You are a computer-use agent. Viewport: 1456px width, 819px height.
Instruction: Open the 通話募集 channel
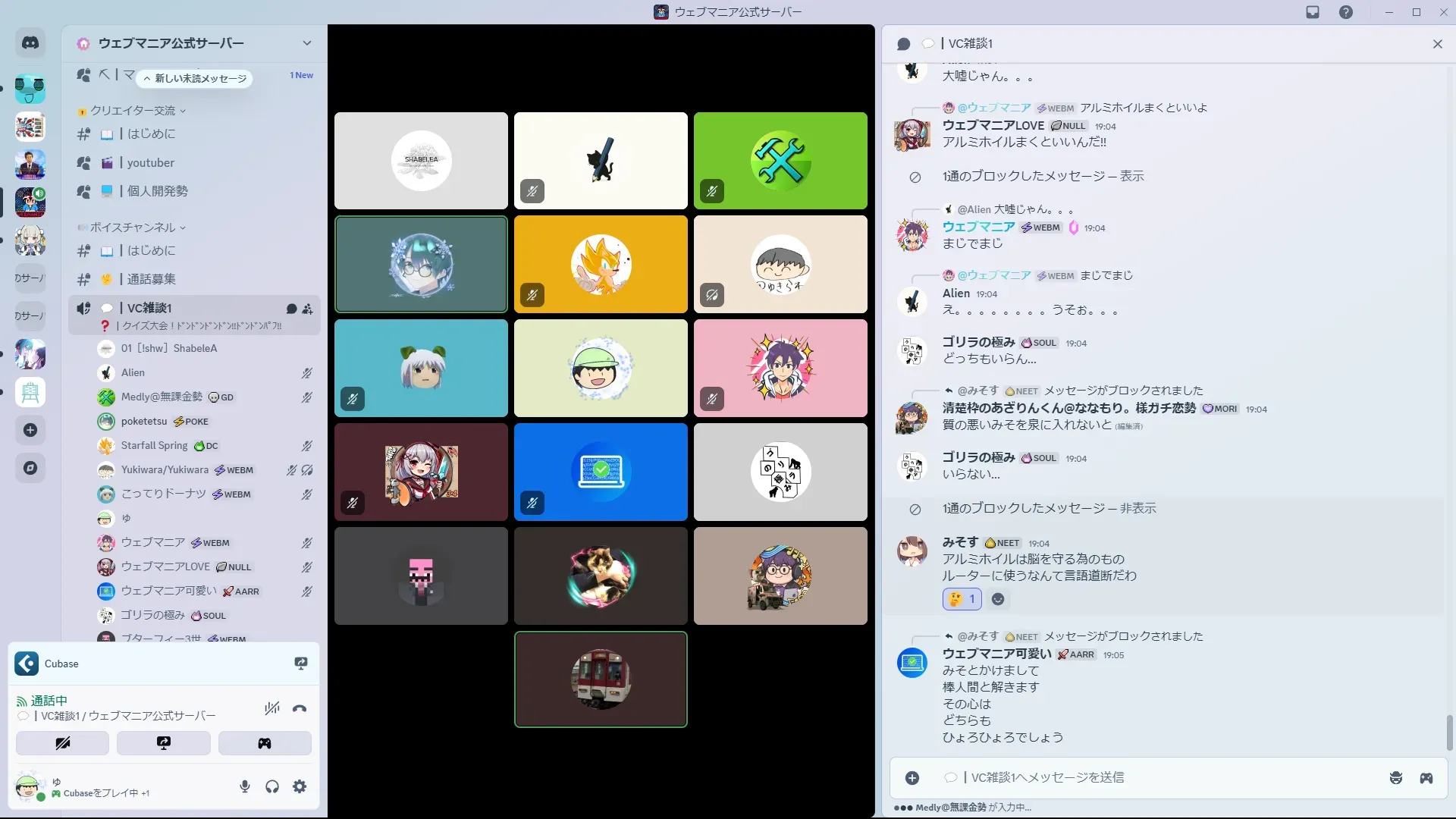click(151, 279)
